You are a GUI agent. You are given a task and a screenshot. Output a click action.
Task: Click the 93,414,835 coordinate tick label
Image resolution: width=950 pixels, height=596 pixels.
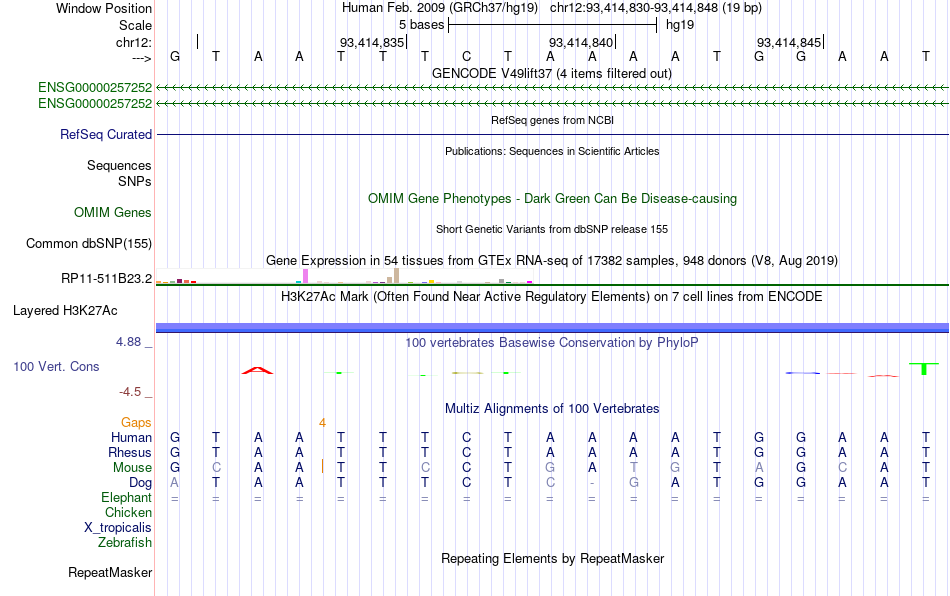[x=371, y=42]
